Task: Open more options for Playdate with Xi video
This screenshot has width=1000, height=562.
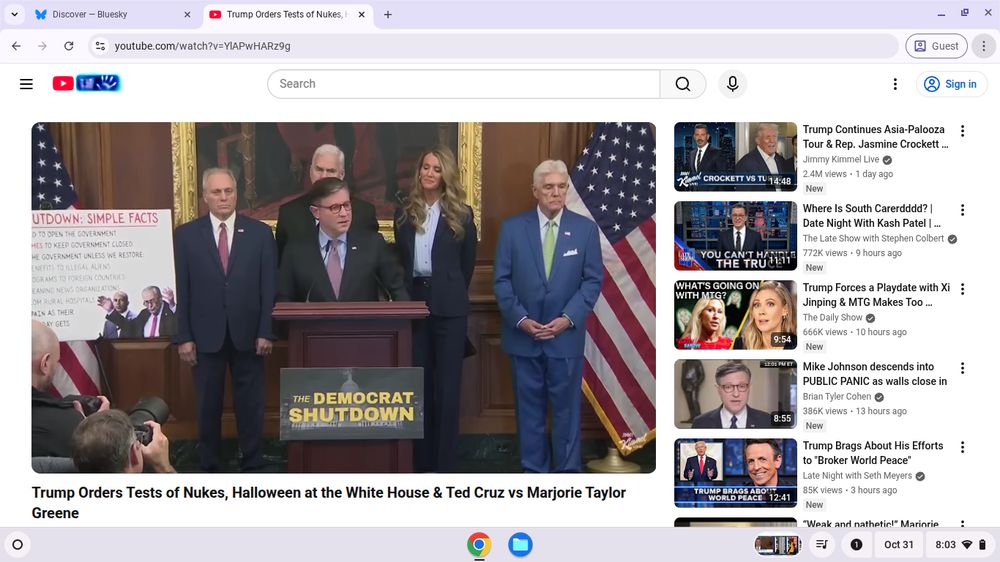Action: (x=962, y=289)
